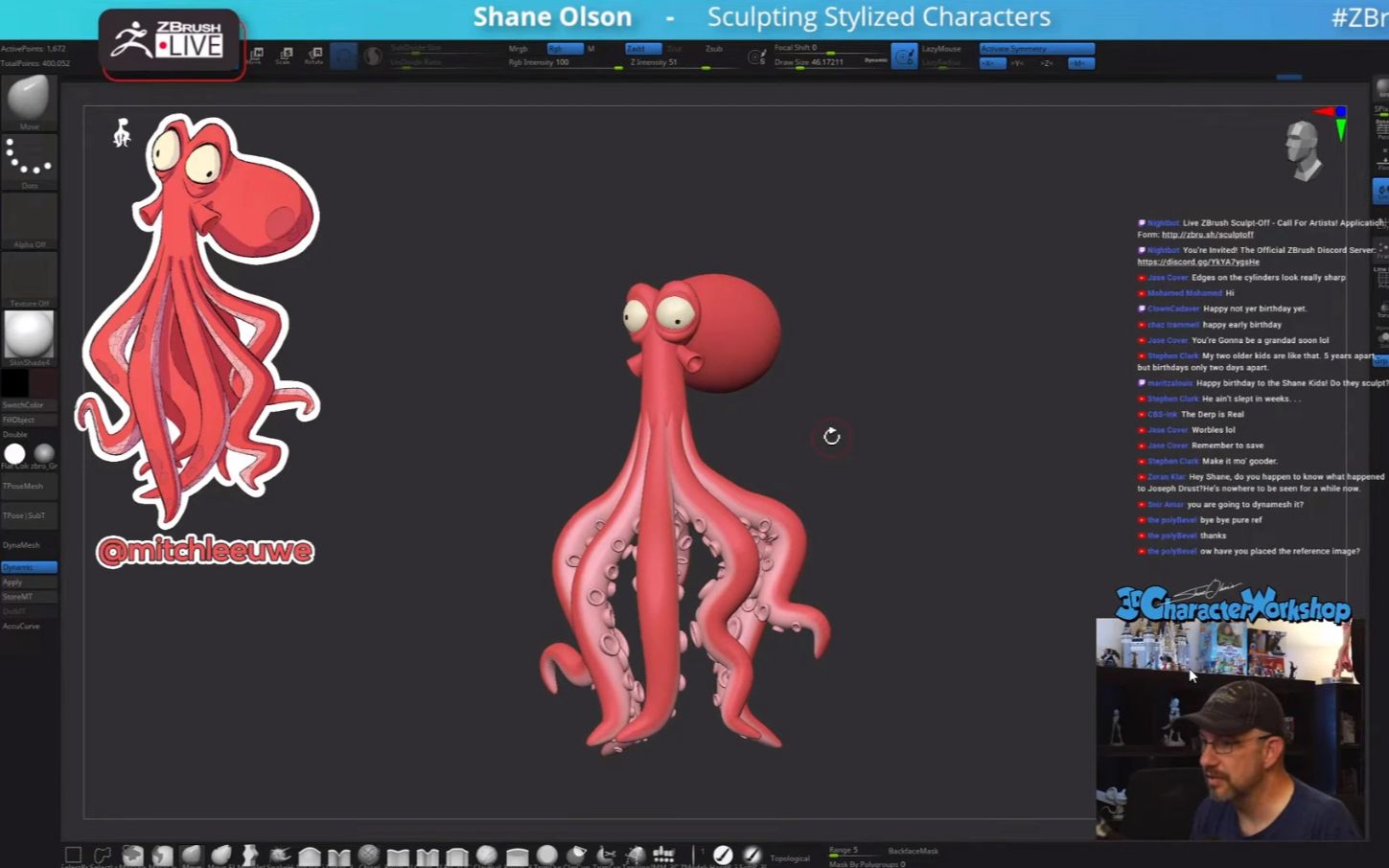The image size is (1389, 868).
Task: Click the Apply button
Action: pos(29,582)
